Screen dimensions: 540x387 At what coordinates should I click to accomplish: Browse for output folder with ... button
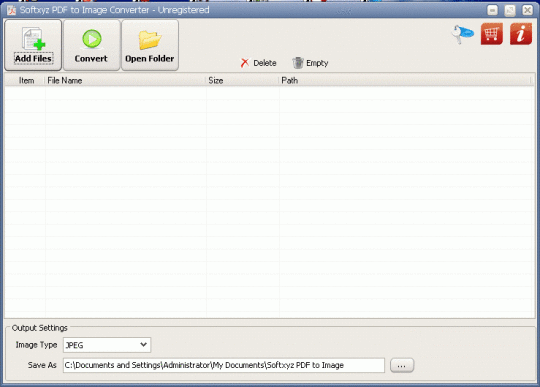tap(402, 366)
